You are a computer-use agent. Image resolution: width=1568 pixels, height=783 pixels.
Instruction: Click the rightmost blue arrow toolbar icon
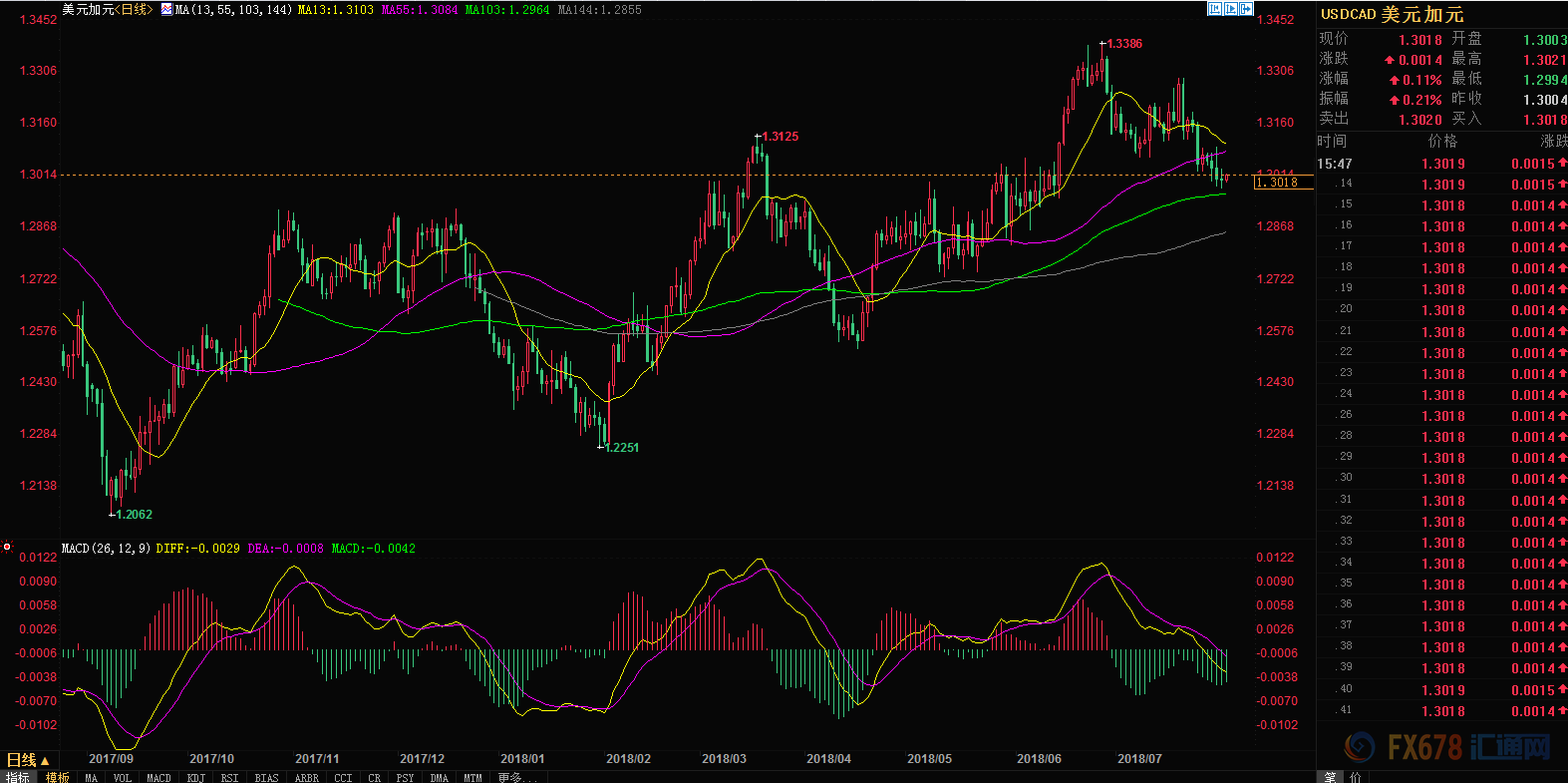tap(1246, 9)
